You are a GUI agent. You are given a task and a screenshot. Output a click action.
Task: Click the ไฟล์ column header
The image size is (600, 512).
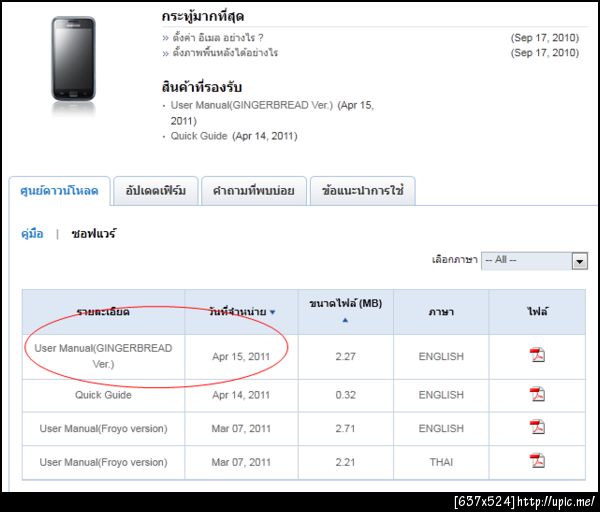point(537,312)
